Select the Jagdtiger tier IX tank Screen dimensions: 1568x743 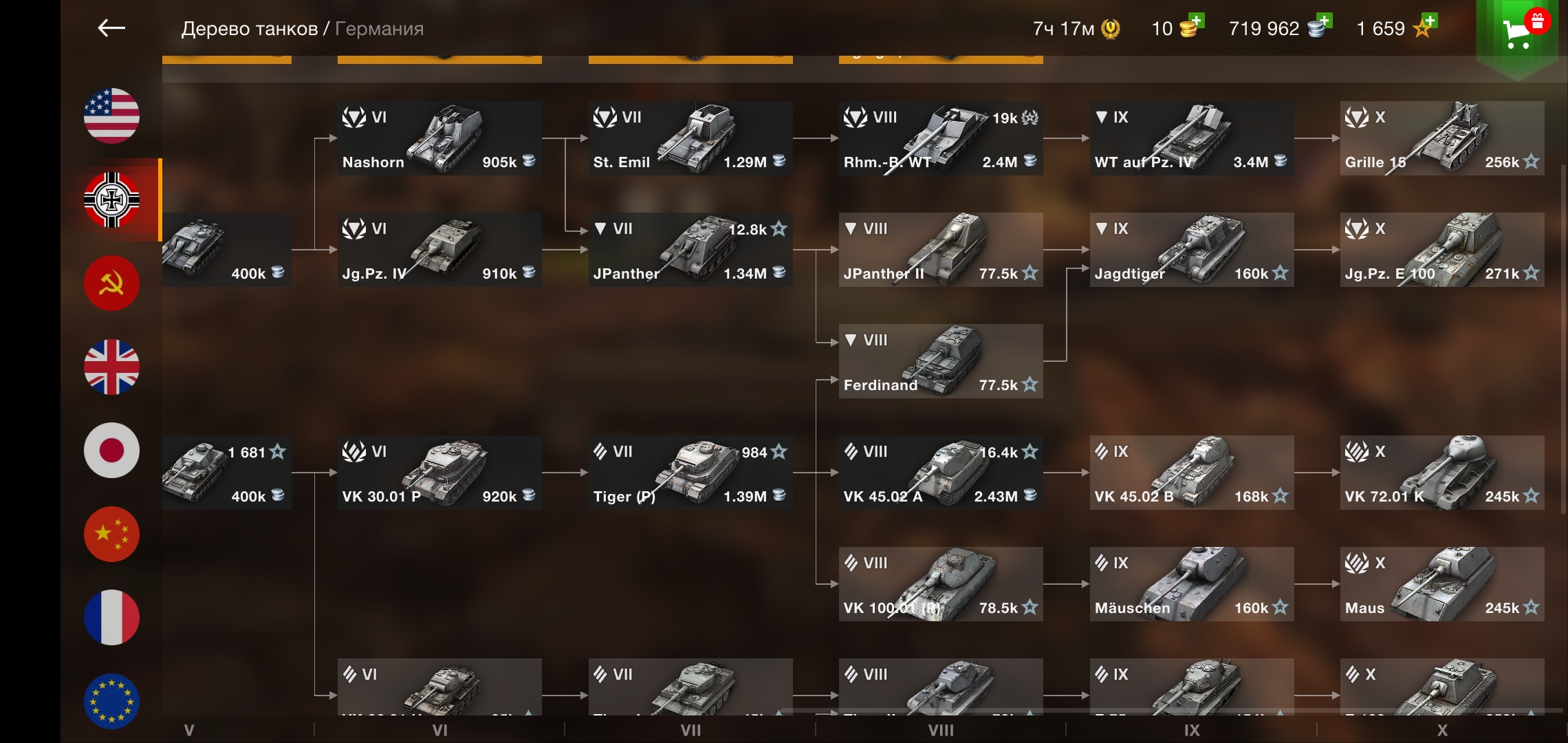1192,250
